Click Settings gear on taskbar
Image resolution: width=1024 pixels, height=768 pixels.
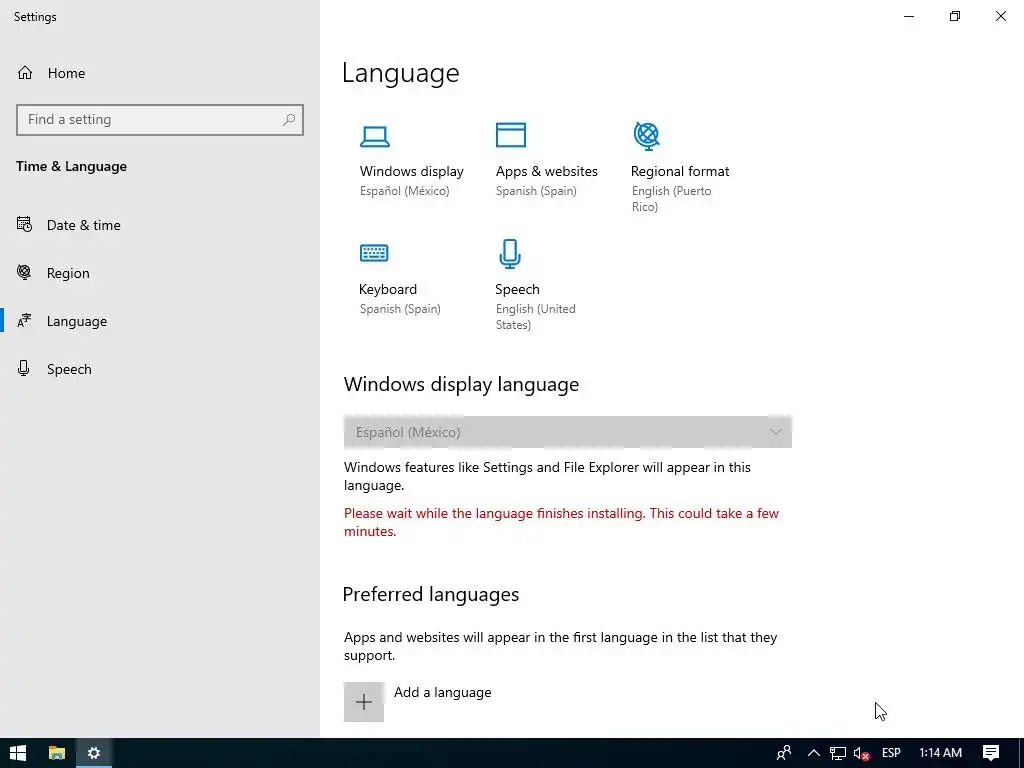[x=94, y=753]
